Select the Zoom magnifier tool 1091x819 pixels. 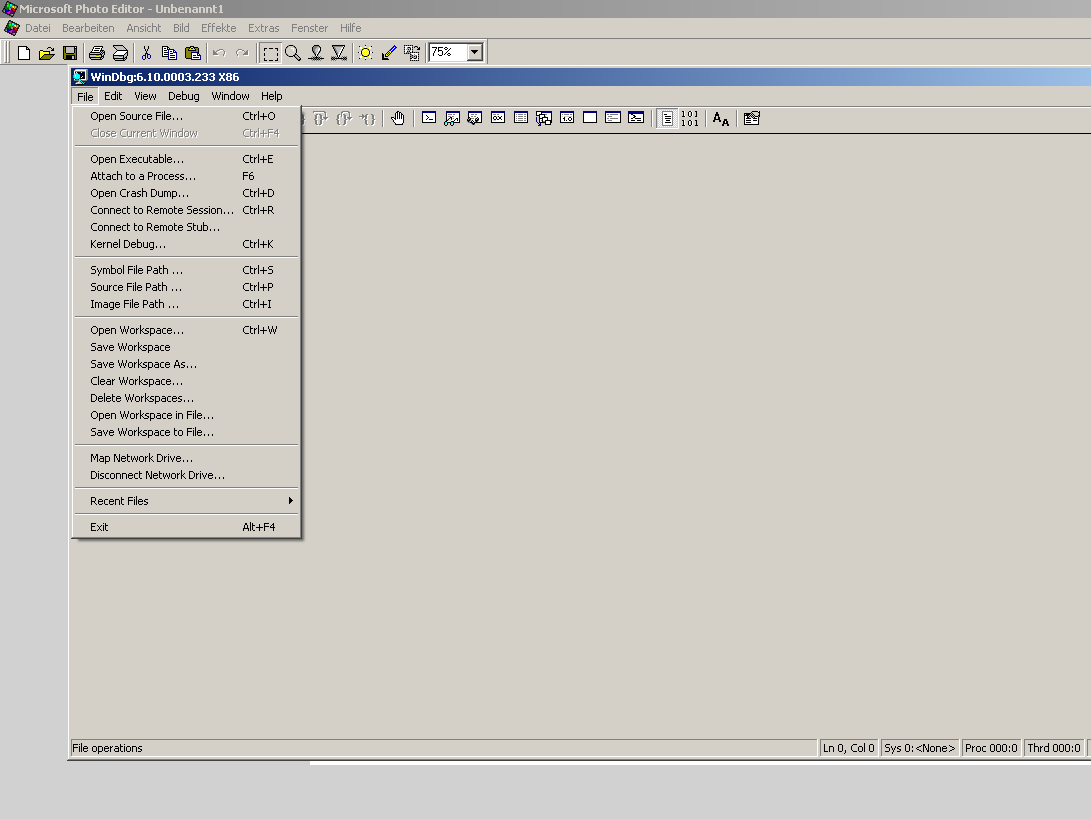point(293,53)
